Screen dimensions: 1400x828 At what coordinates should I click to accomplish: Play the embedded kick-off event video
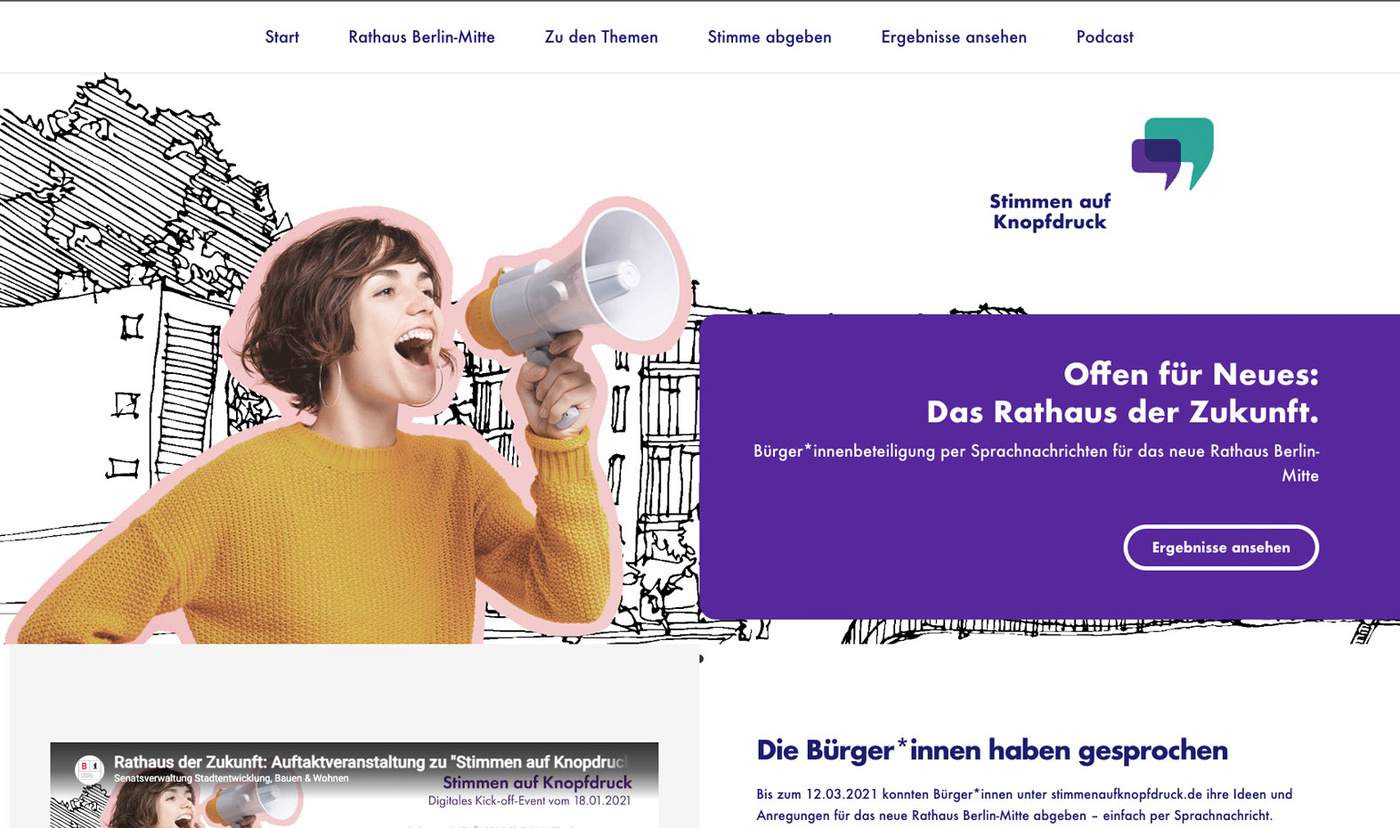pyautogui.click(x=354, y=785)
